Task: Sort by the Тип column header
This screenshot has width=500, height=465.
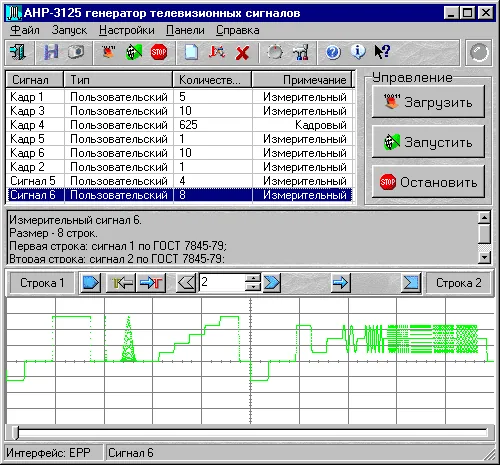Action: pyautogui.click(x=118, y=80)
